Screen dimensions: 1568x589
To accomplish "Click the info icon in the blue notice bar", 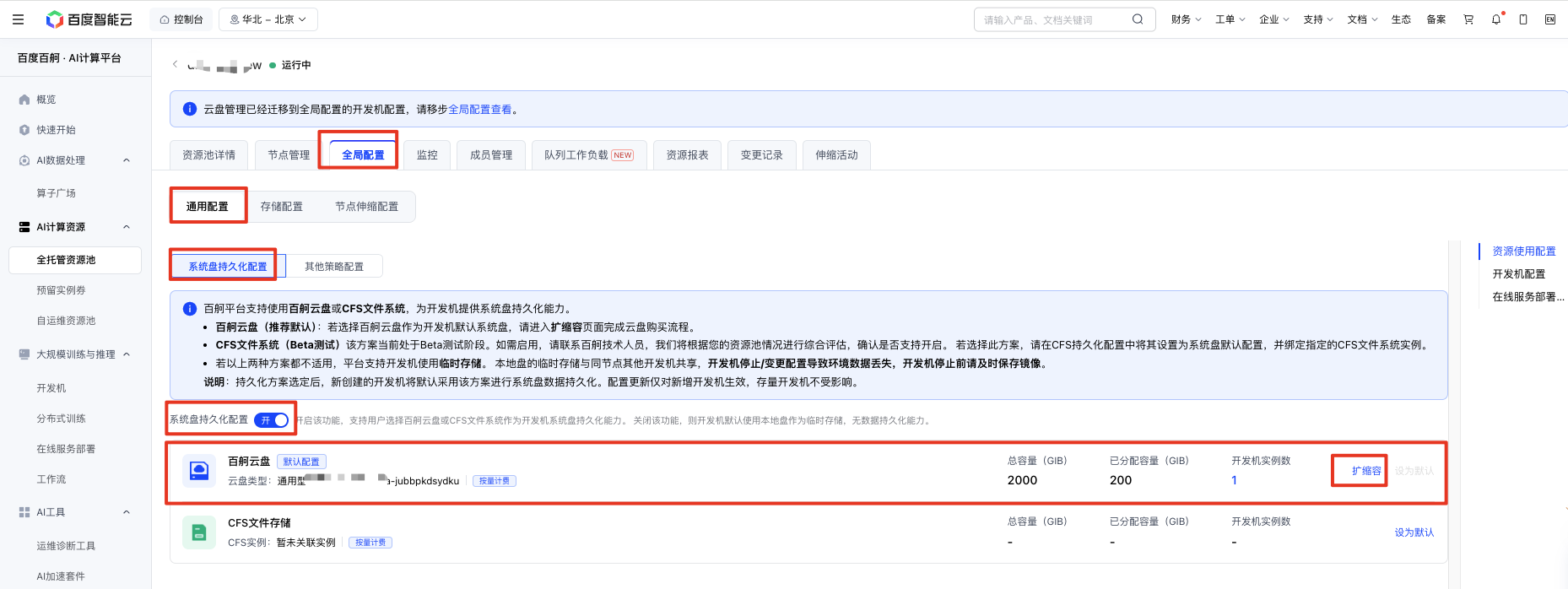I will click(190, 109).
